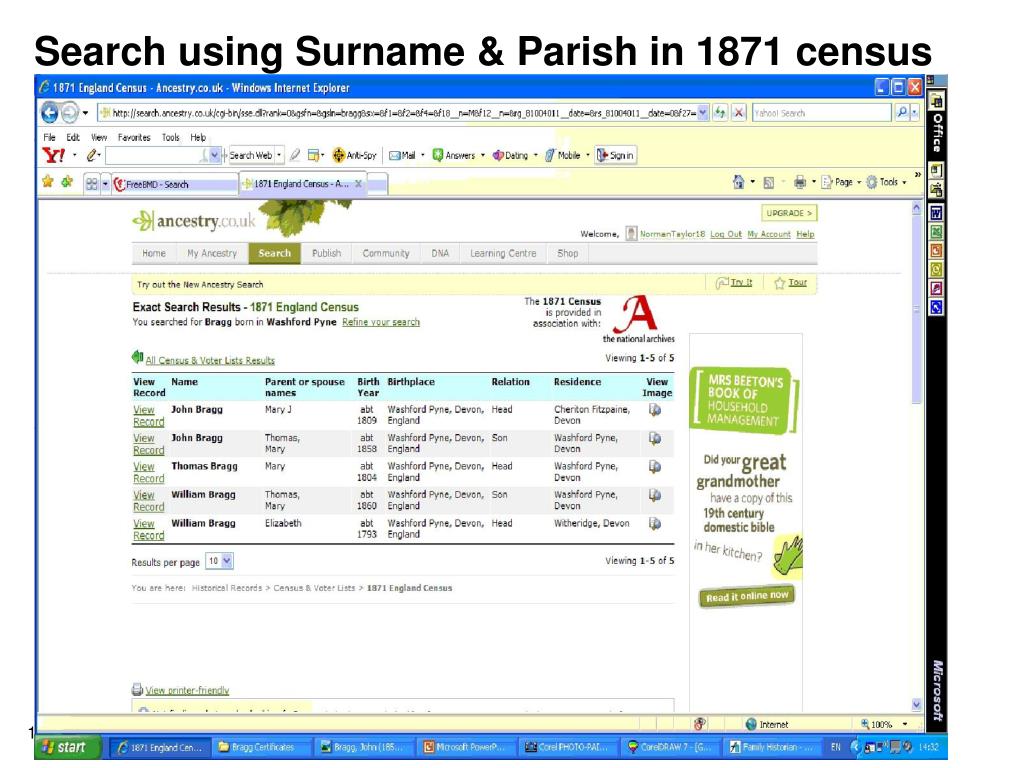The height and width of the screenshot is (768, 1024).
Task: Open the recent pages dropdown beside Forward
Action: click(85, 113)
